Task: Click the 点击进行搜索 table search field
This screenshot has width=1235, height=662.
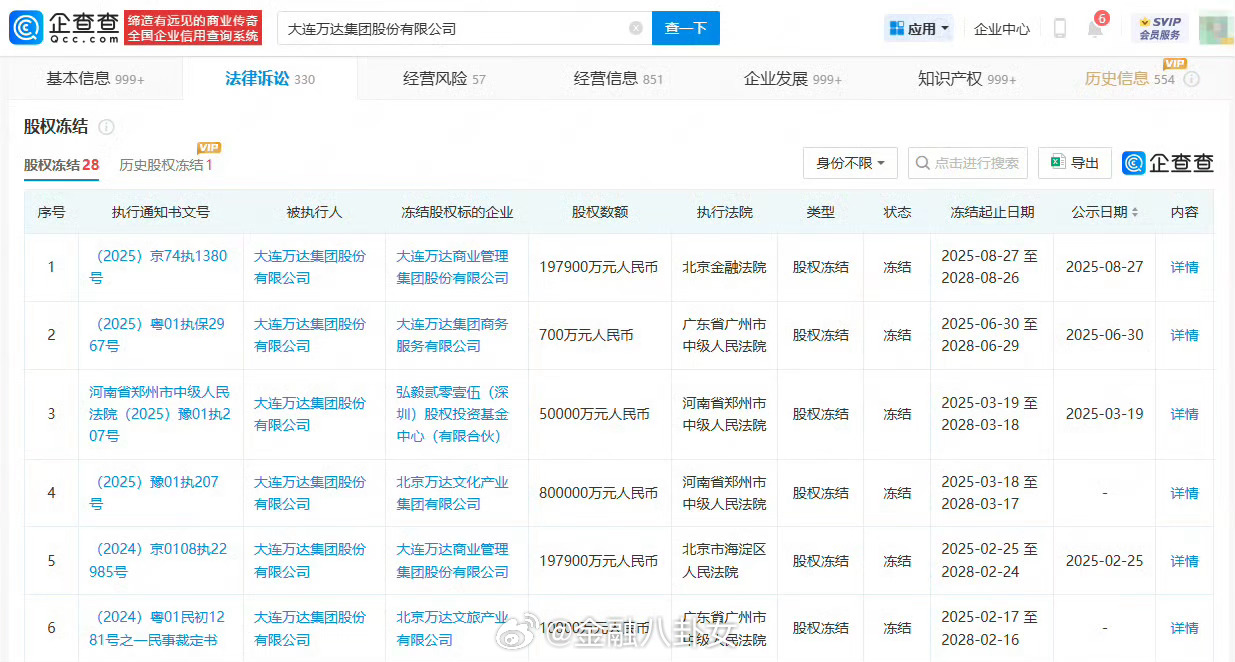Action: coord(967,163)
